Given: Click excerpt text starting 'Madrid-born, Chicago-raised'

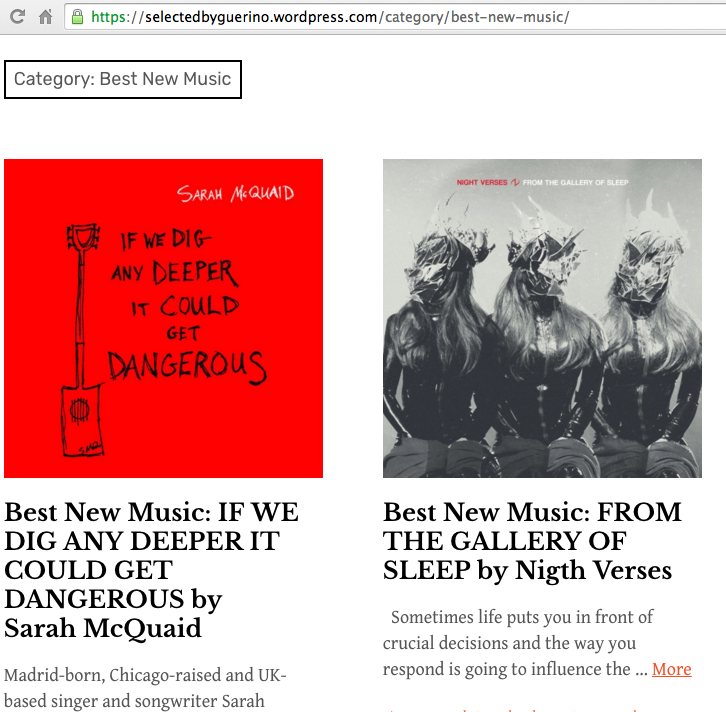Looking at the screenshot, I should coord(145,688).
